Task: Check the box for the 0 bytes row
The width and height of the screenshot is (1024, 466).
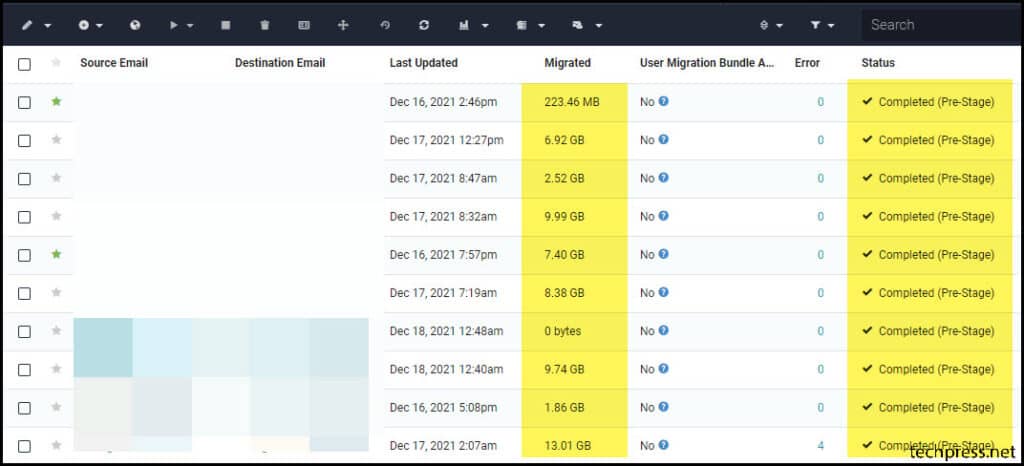Action: click(x=24, y=332)
